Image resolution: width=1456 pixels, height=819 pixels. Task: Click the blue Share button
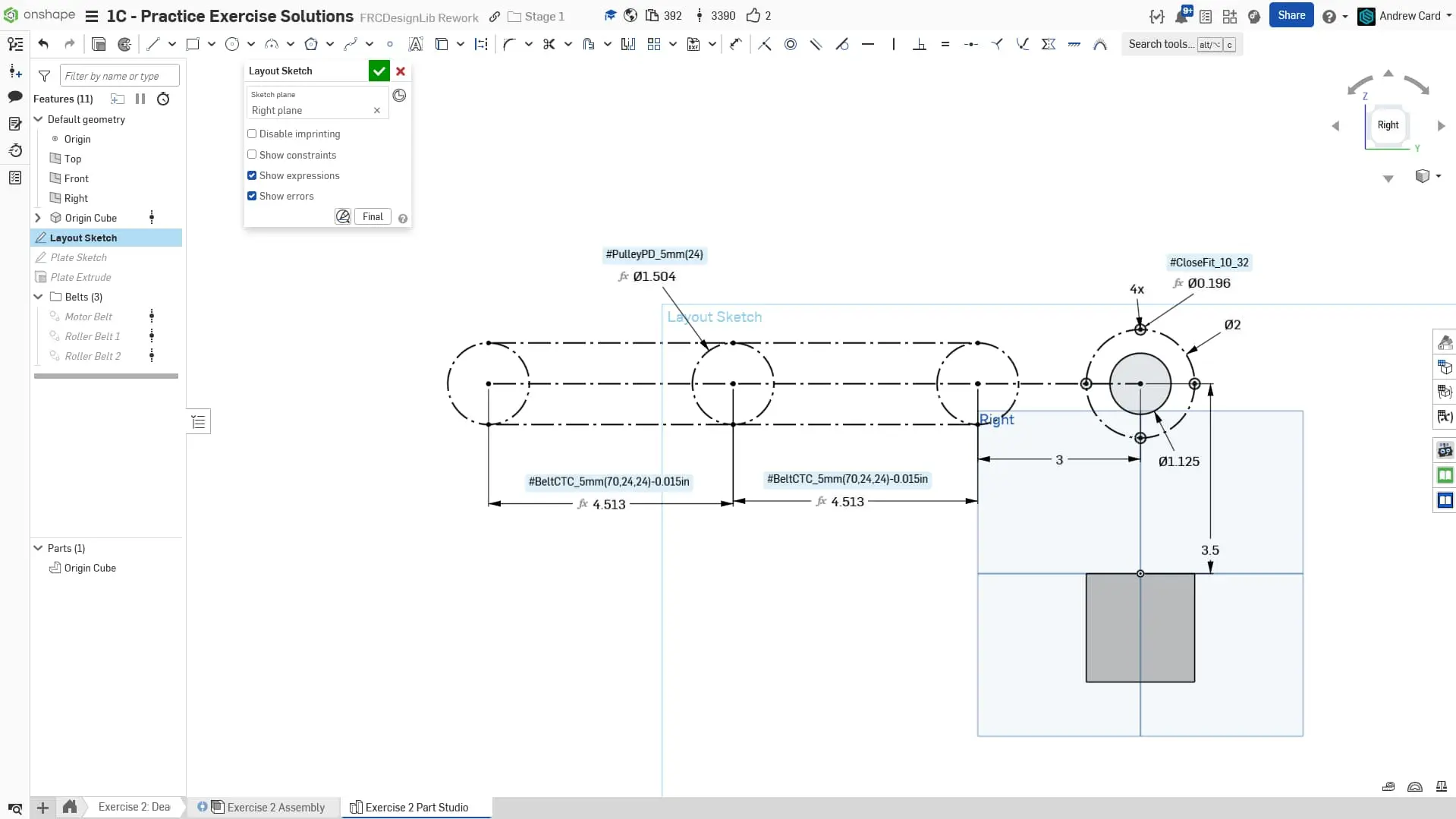[1291, 15]
